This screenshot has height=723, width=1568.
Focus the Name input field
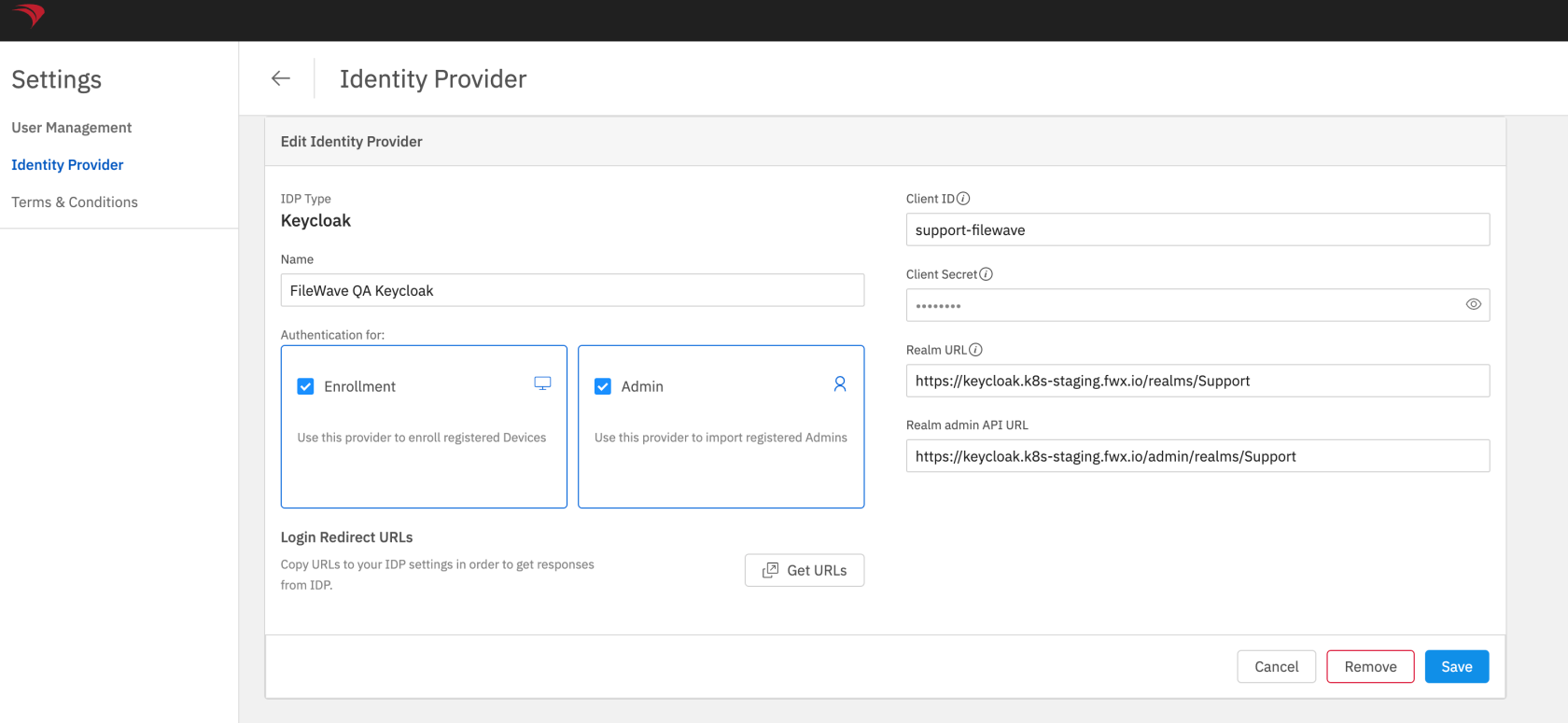pyautogui.click(x=572, y=290)
